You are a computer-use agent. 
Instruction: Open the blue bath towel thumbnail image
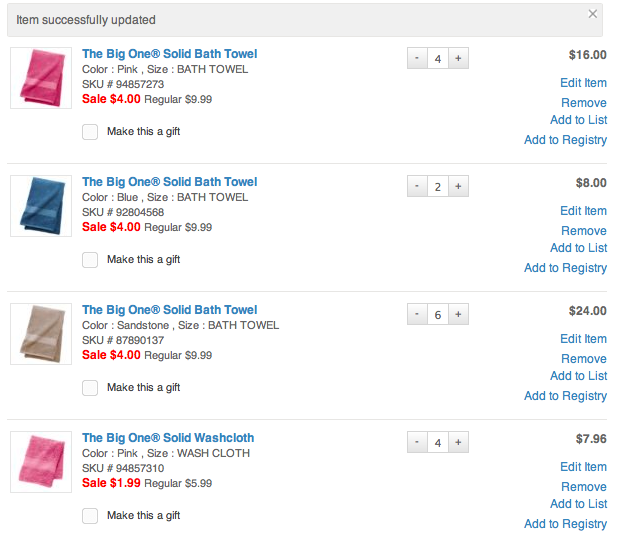[x=41, y=206]
